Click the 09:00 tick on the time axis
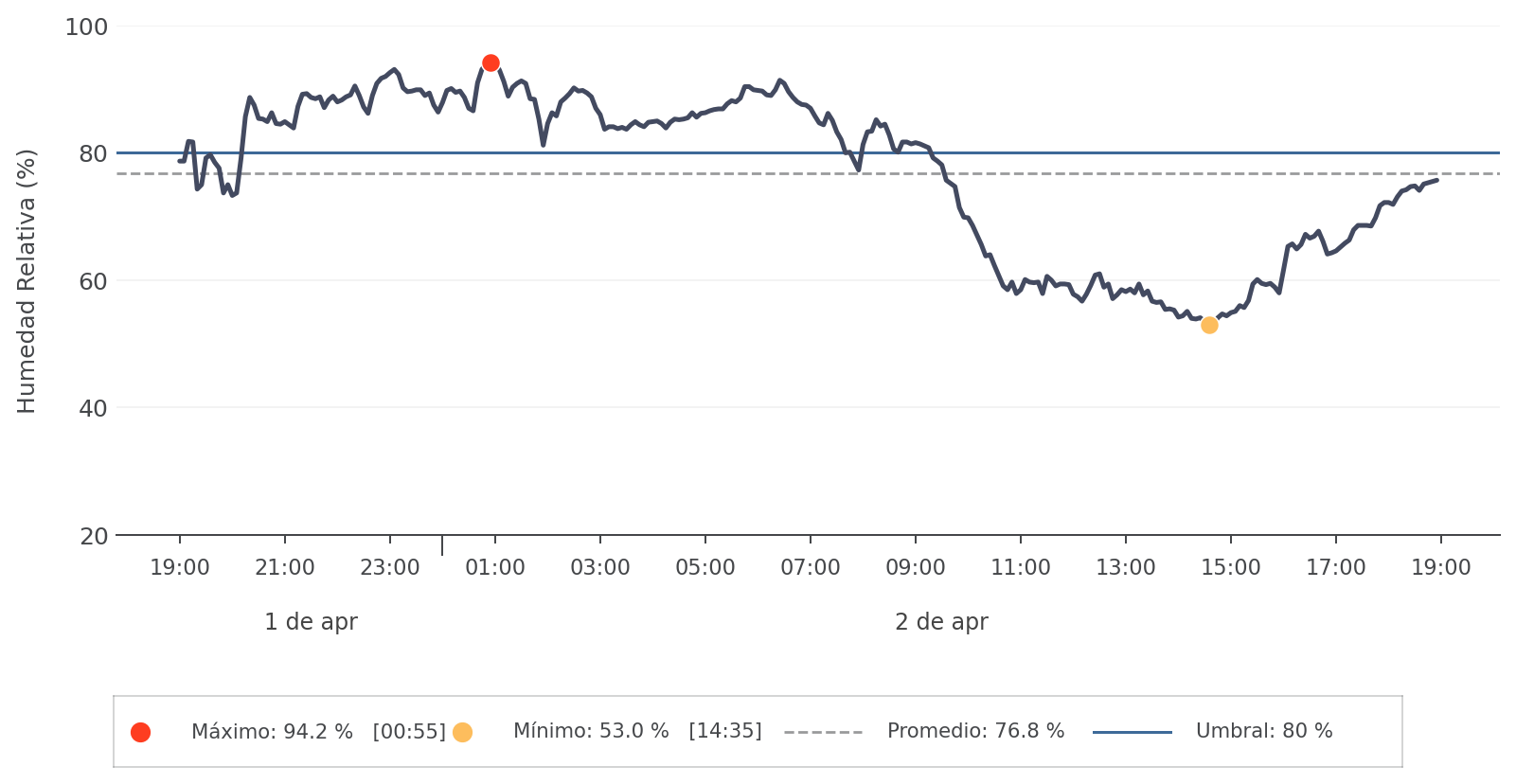Image resolution: width=1516 pixels, height=784 pixels. (x=916, y=568)
